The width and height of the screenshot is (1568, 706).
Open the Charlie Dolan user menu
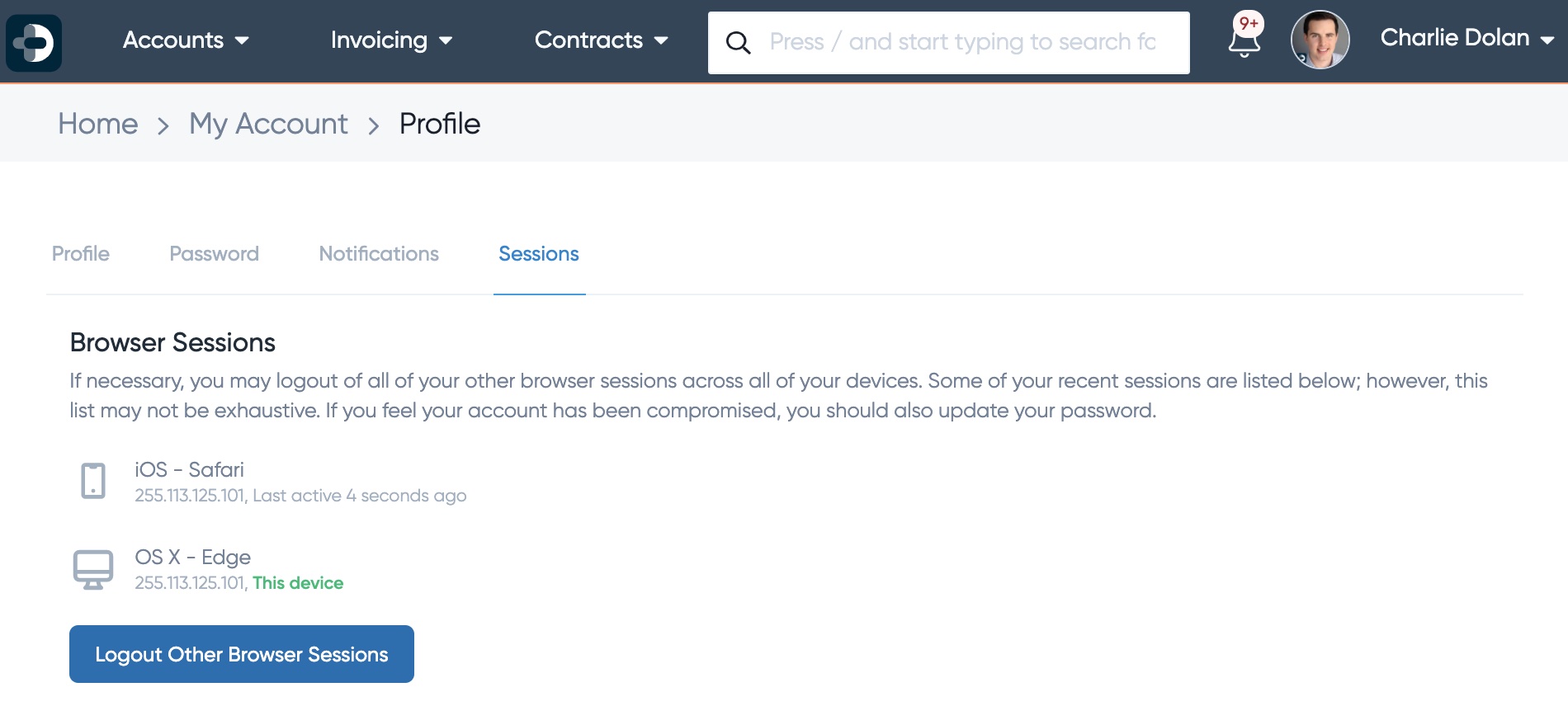(x=1467, y=38)
